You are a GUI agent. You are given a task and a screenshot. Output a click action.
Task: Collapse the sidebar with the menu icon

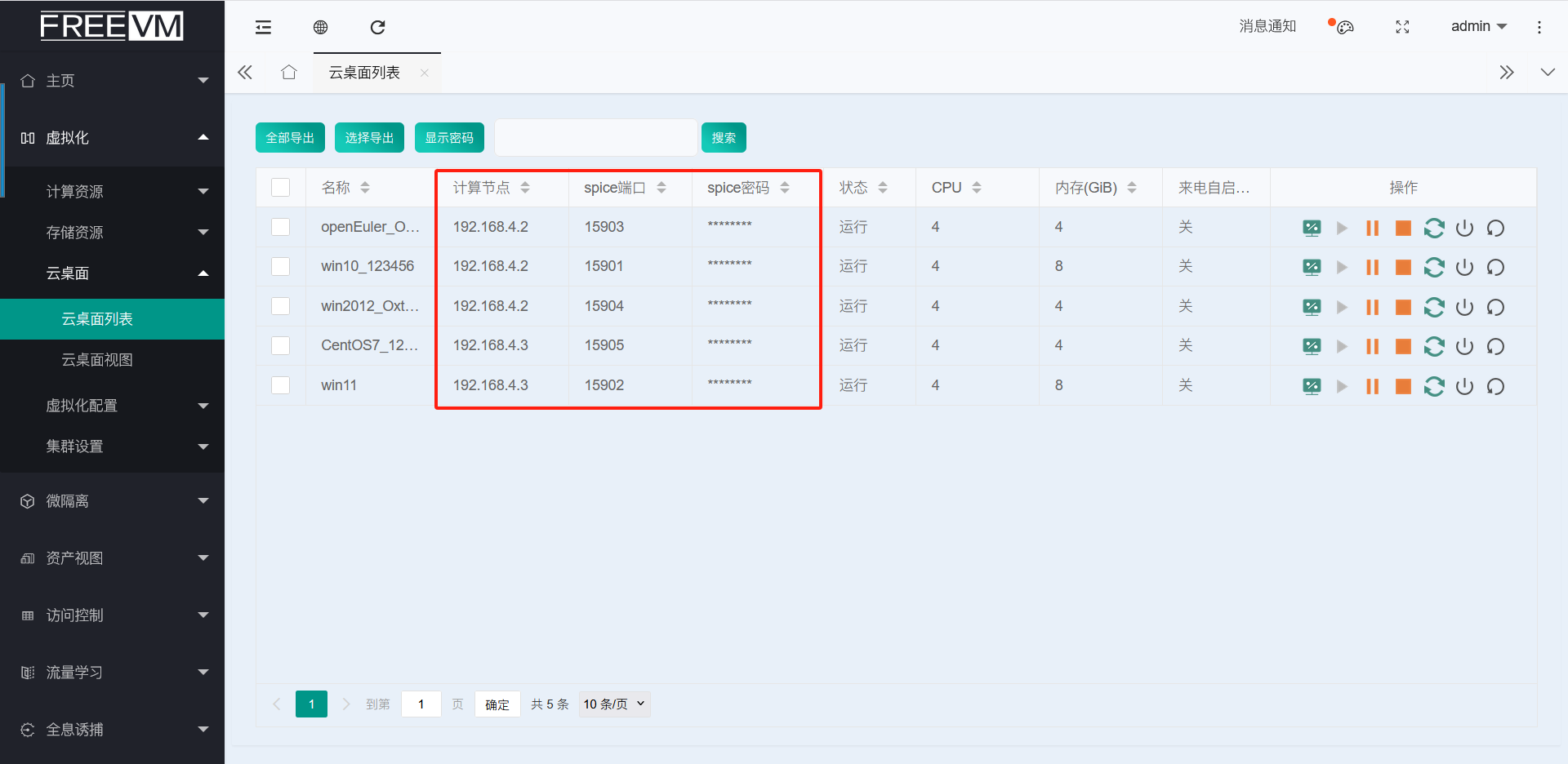(x=263, y=27)
